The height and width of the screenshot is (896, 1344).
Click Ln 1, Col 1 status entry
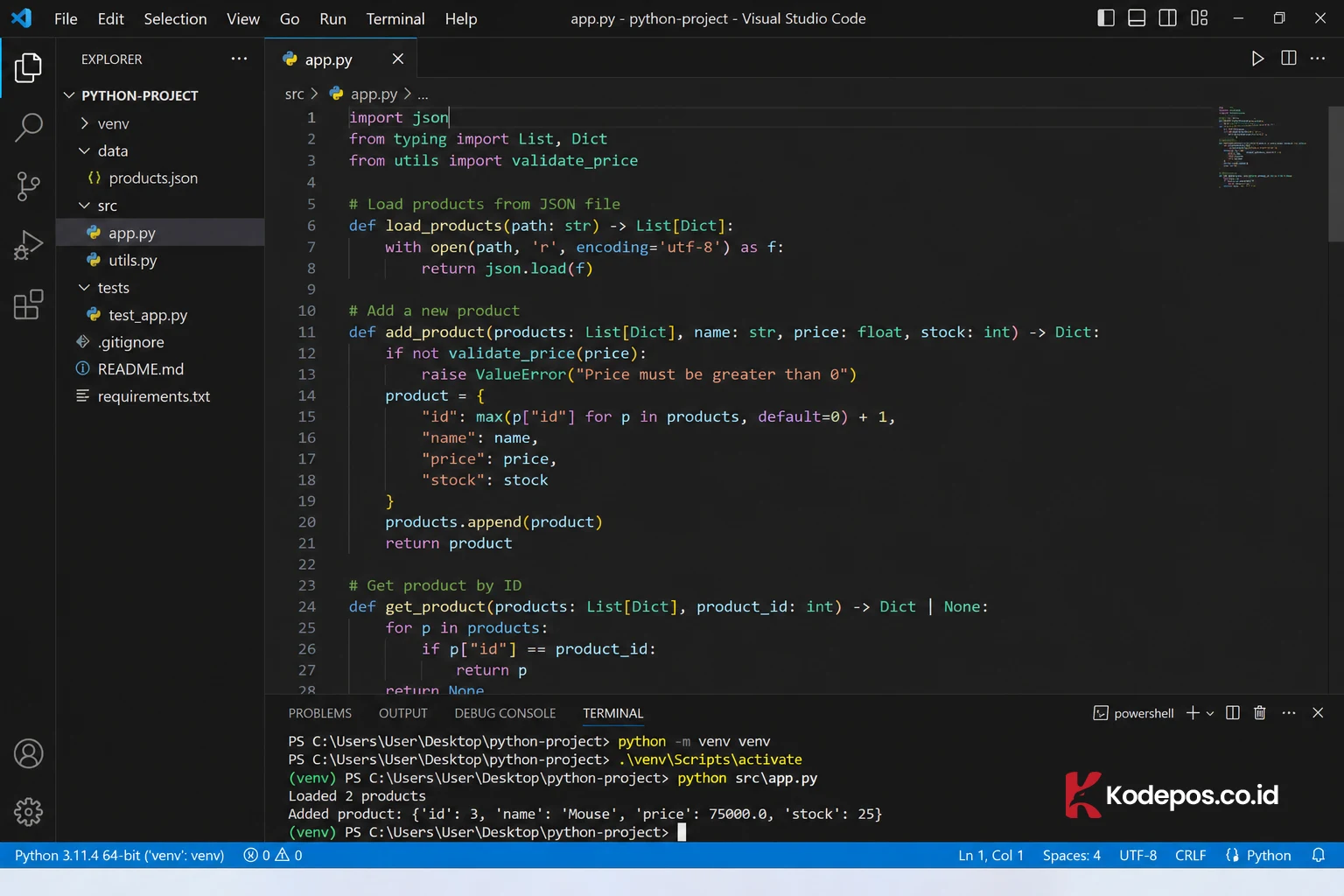pyautogui.click(x=990, y=855)
